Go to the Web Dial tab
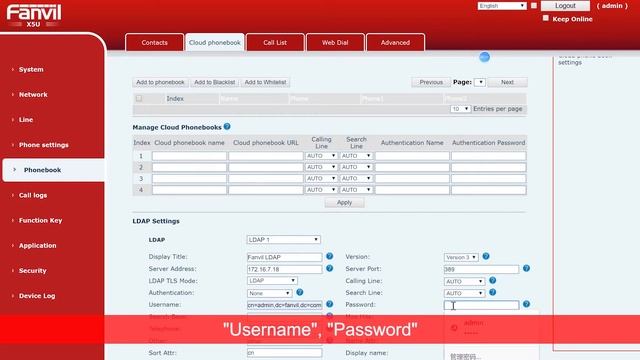Image resolution: width=640 pixels, height=360 pixels. (x=335, y=42)
